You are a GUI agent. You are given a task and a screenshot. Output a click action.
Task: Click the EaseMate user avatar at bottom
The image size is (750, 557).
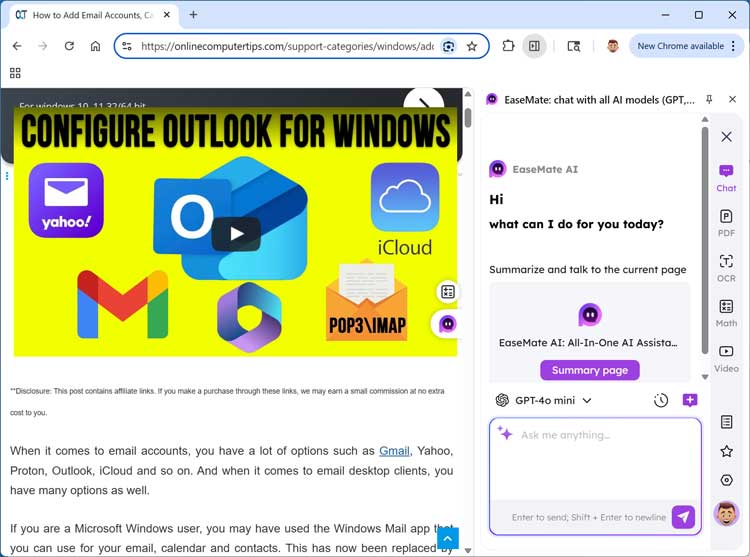(x=726, y=514)
